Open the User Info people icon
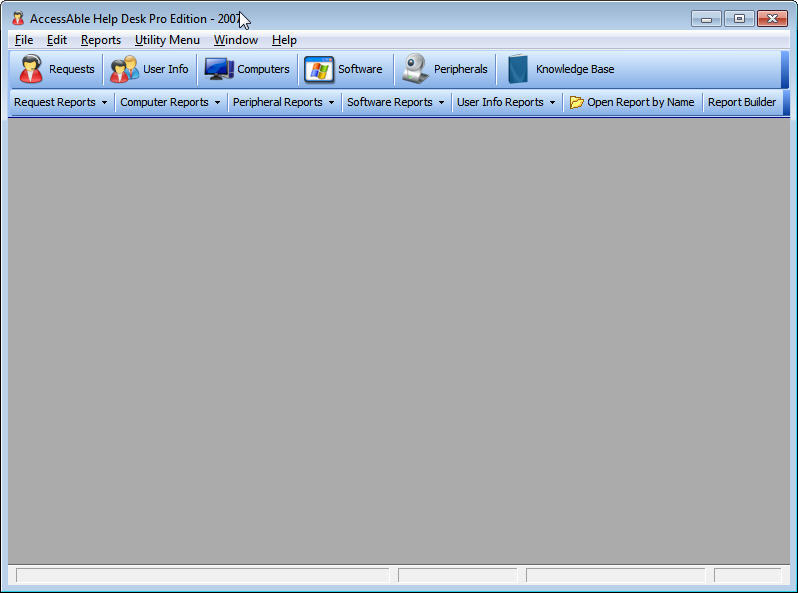 (x=124, y=69)
